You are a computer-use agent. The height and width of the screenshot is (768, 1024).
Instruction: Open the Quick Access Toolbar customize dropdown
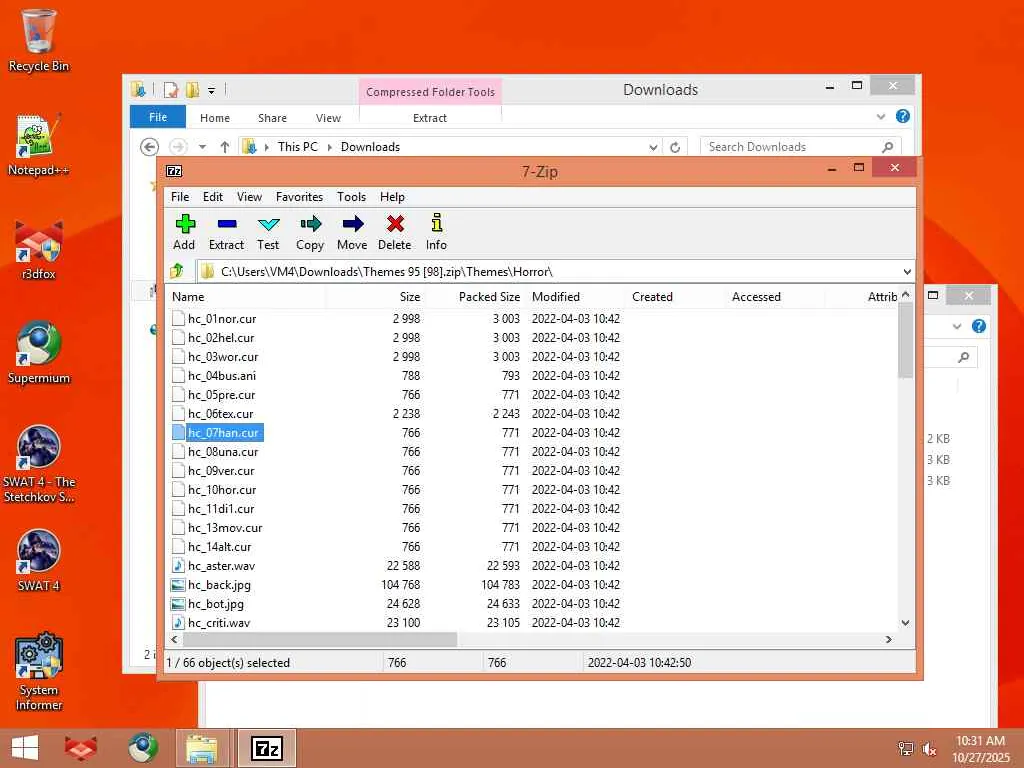212,90
